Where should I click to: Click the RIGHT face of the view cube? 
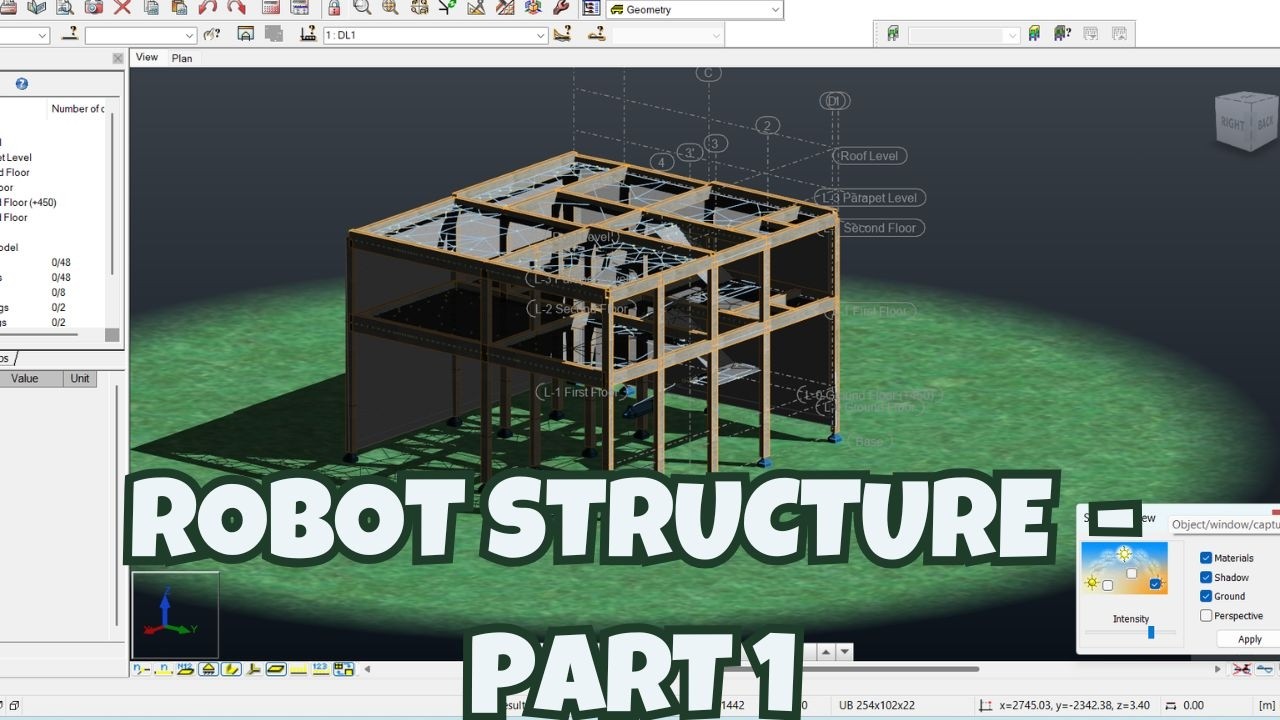(x=1232, y=124)
